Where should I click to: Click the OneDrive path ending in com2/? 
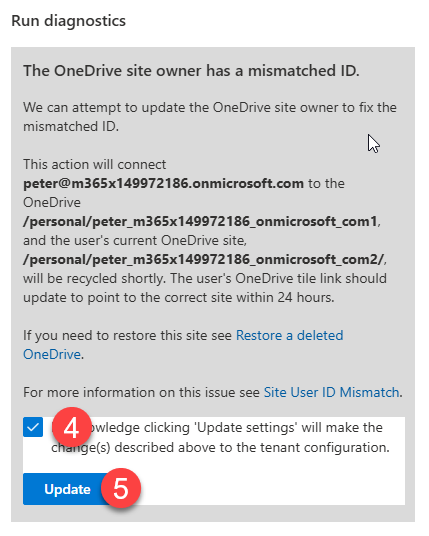click(x=204, y=259)
